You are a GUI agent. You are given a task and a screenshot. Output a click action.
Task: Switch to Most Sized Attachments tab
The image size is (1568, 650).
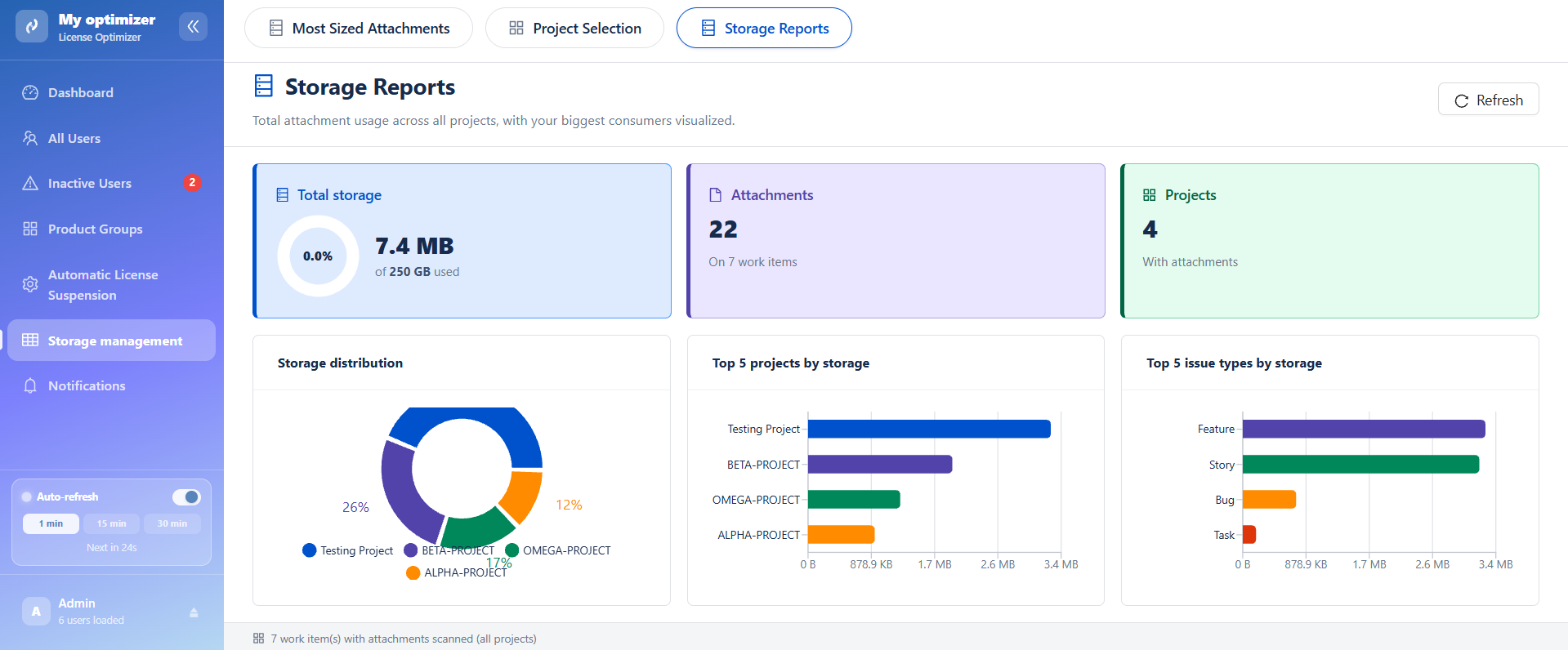click(x=359, y=29)
